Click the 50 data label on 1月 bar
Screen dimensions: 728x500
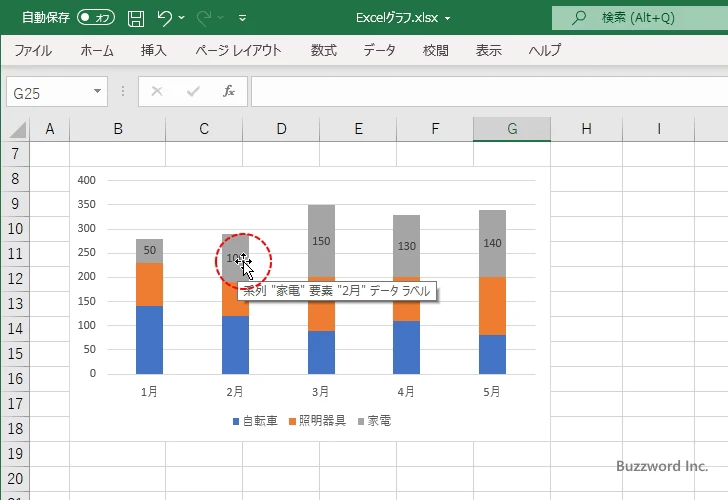[150, 250]
